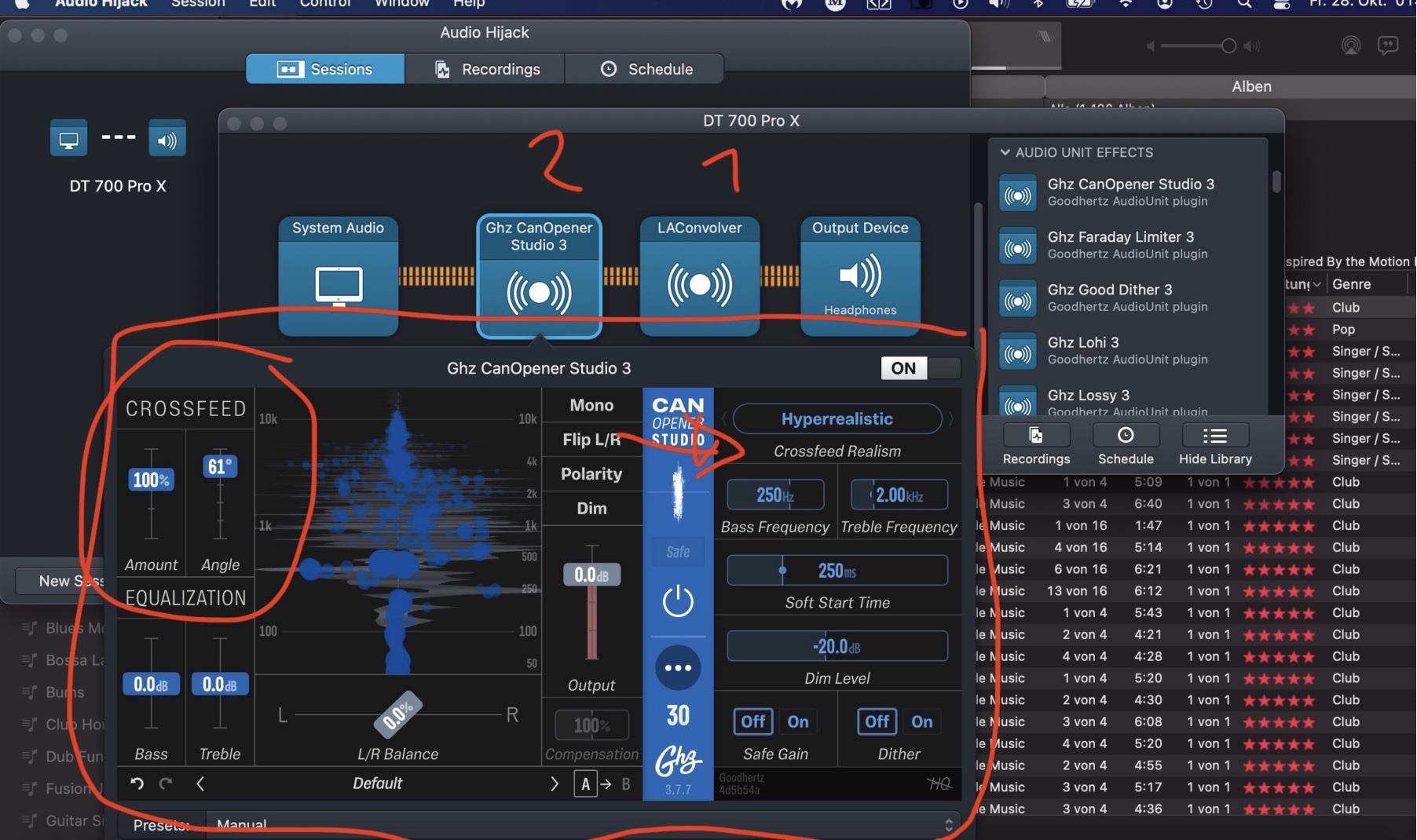
Task: Toggle Flip L/R
Action: point(591,440)
